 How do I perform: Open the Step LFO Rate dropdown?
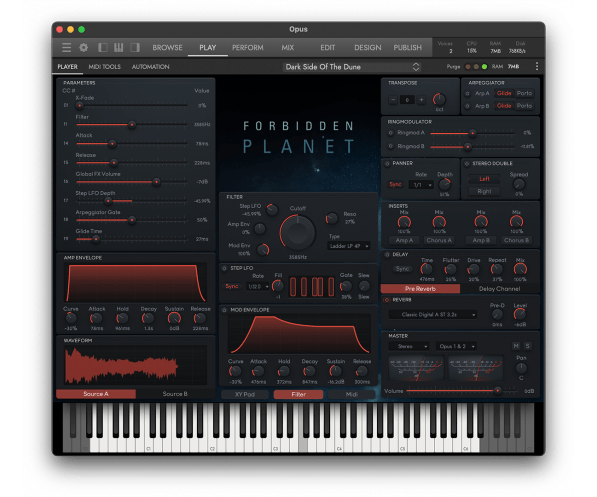pos(259,286)
